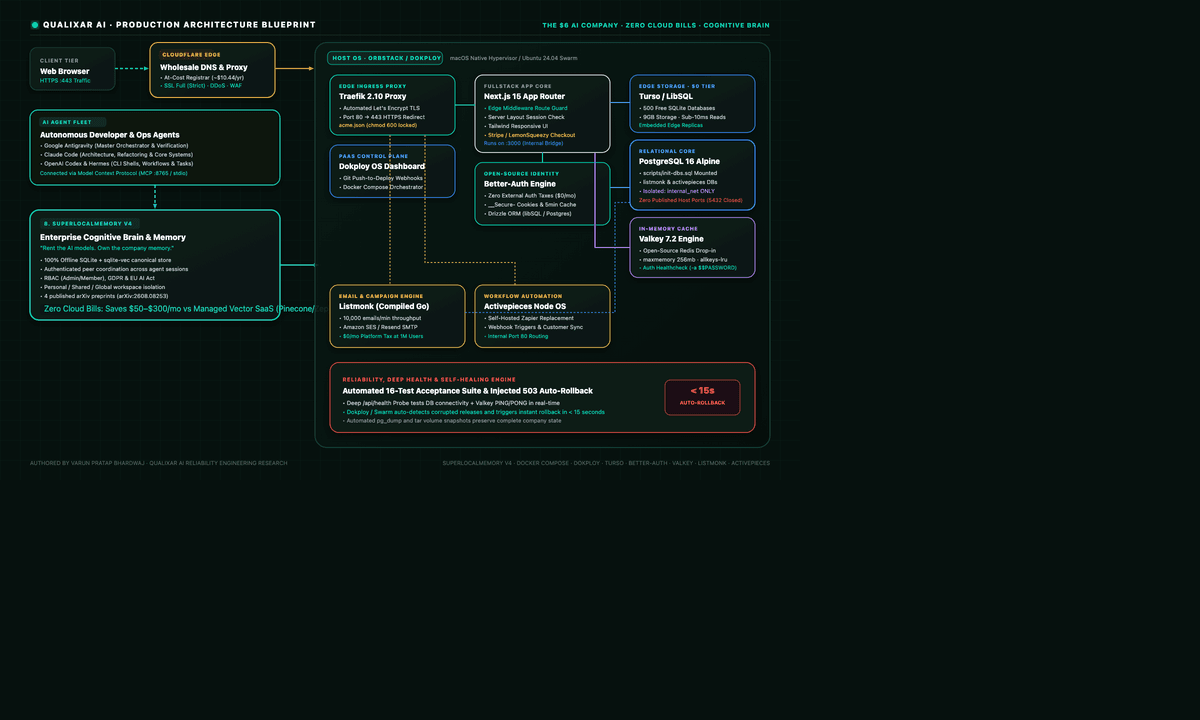Image resolution: width=1200 pixels, height=720 pixels.
Task: Click 'Zero Published Host Ports' red line
Action: pyautogui.click(x=690, y=200)
